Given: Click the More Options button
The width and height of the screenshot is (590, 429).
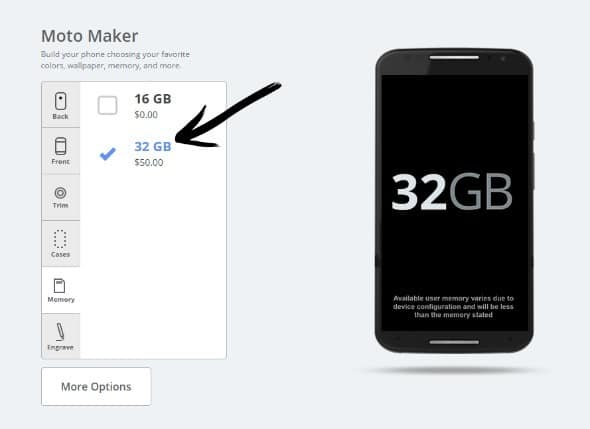Looking at the screenshot, I should 96,386.
